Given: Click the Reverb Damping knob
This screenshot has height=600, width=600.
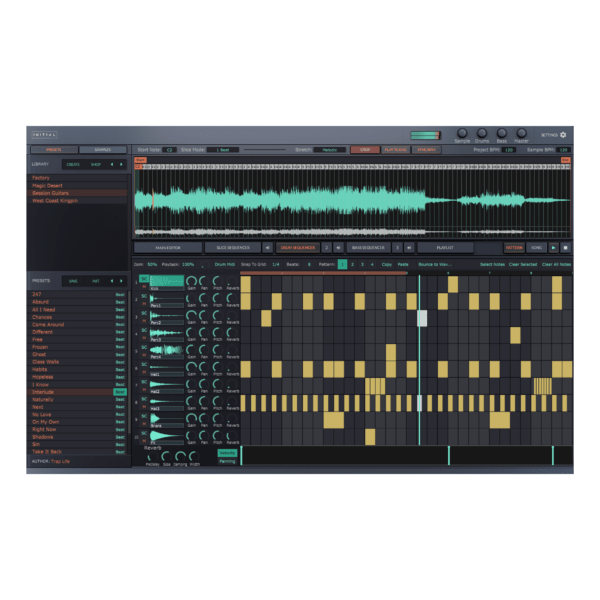Looking at the screenshot, I should point(180,456).
